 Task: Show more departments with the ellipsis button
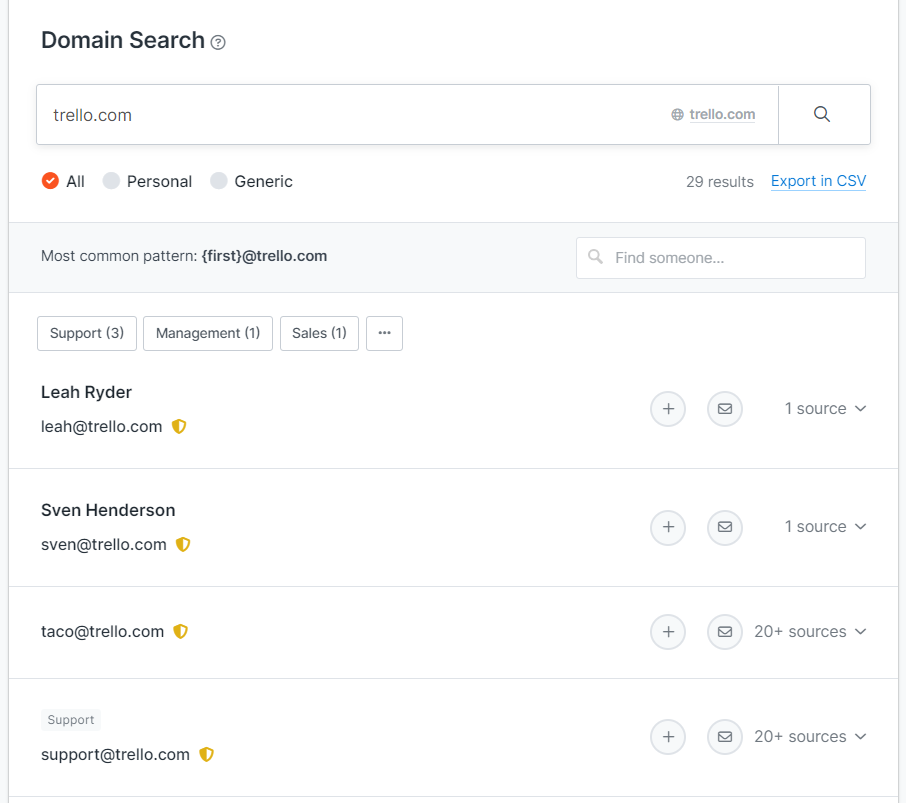(x=384, y=333)
